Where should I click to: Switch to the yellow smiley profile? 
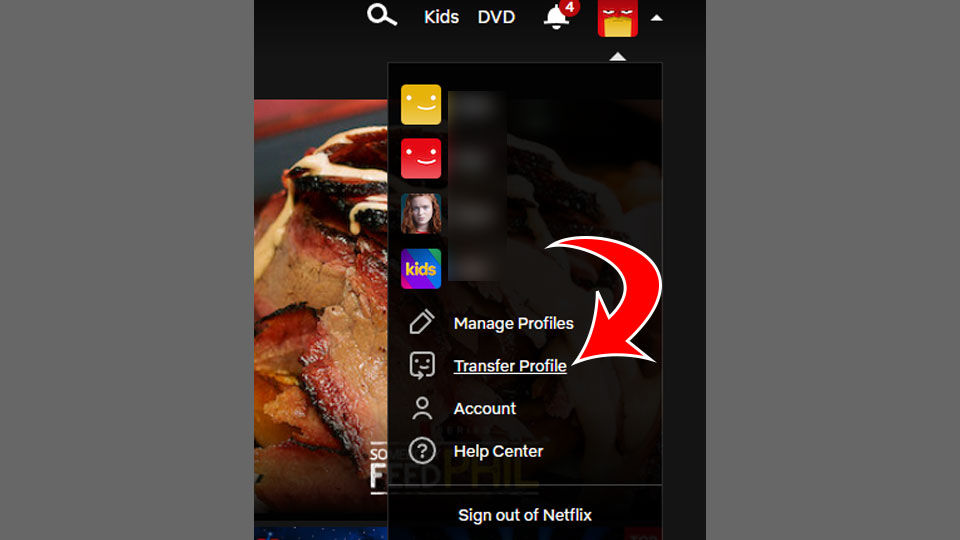pos(421,105)
